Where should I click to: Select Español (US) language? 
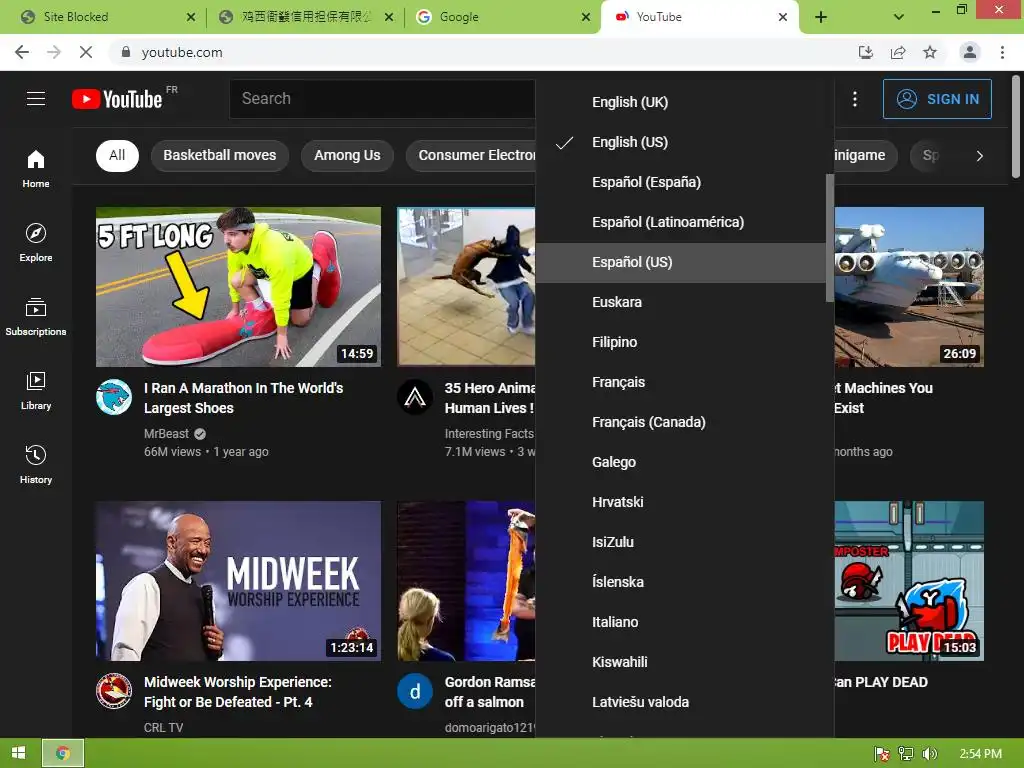coord(680,262)
